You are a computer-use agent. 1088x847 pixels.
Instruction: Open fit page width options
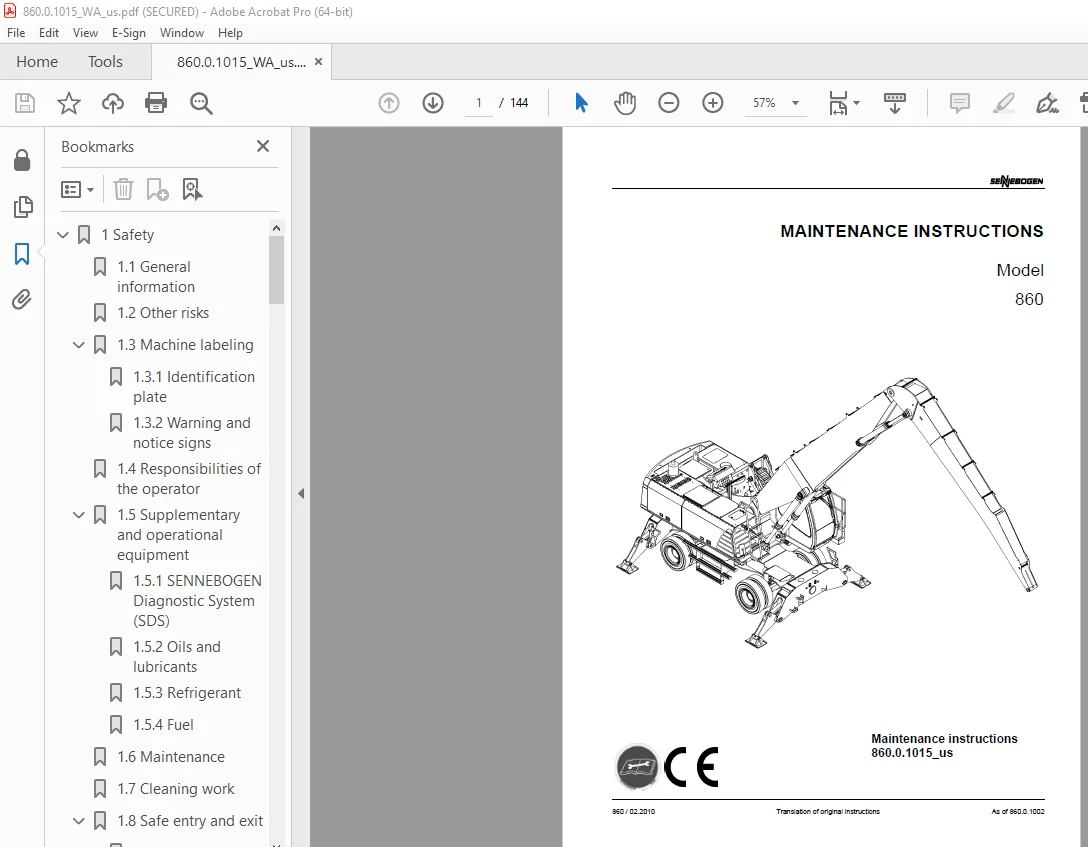[844, 103]
